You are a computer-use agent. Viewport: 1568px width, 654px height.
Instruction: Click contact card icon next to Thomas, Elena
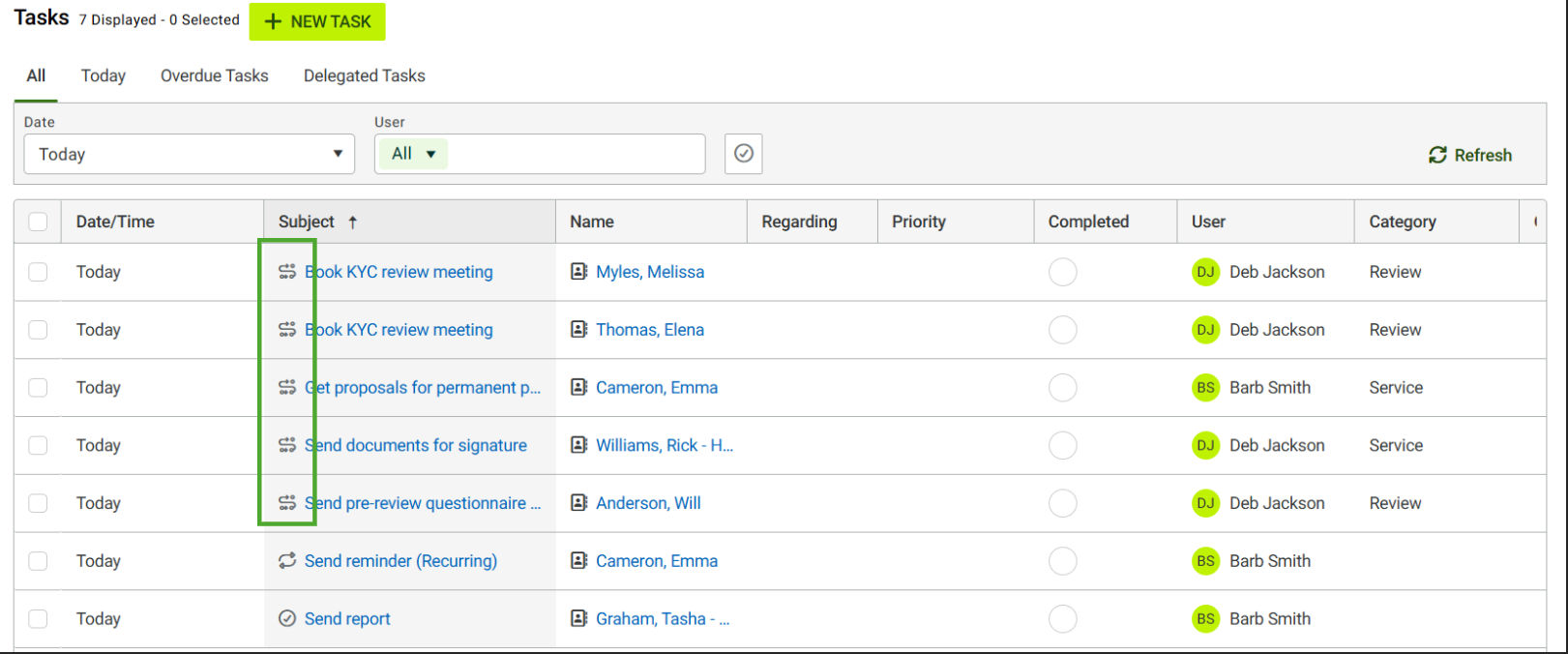click(578, 330)
